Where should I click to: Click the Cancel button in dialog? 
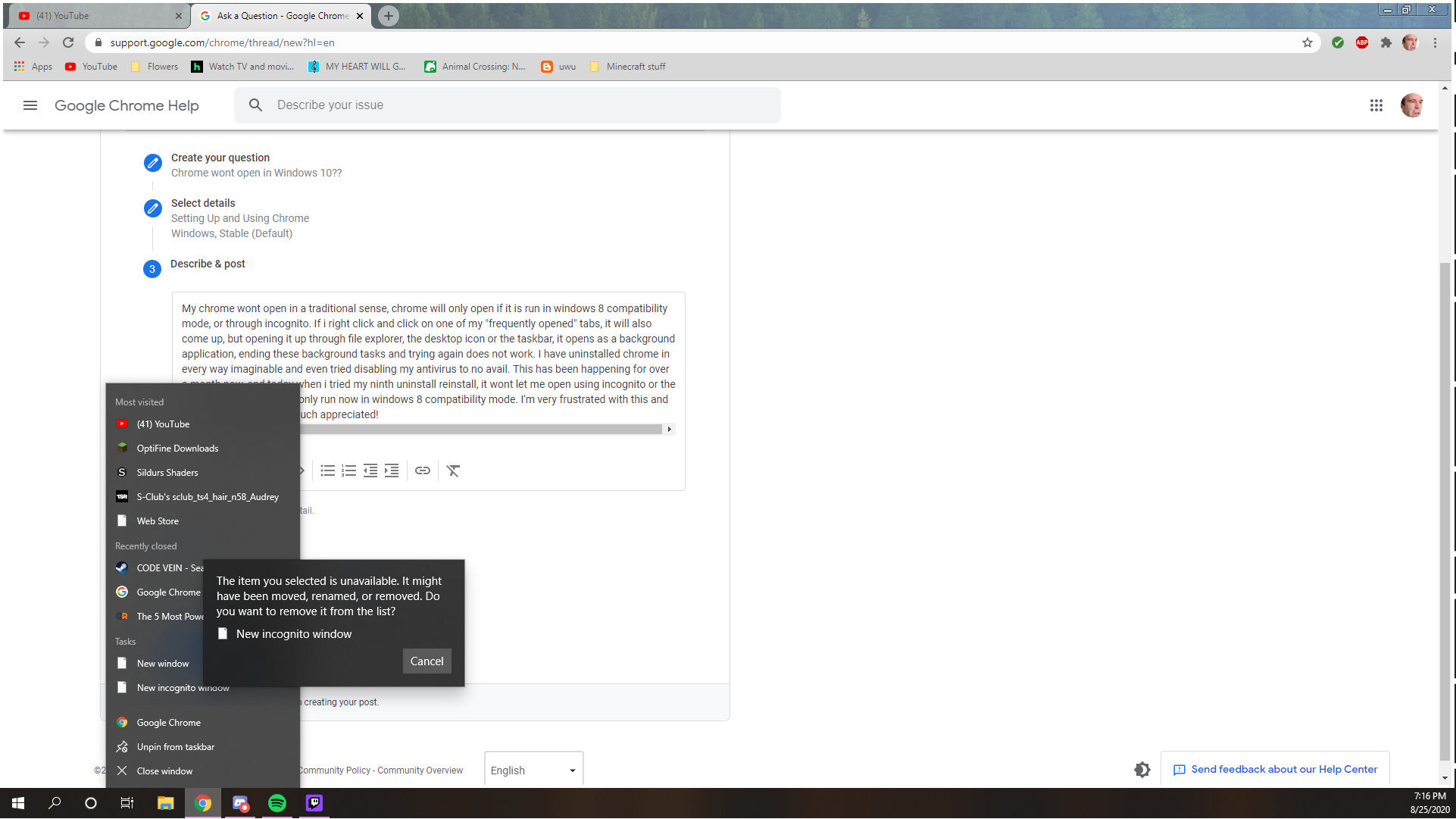[x=427, y=661]
